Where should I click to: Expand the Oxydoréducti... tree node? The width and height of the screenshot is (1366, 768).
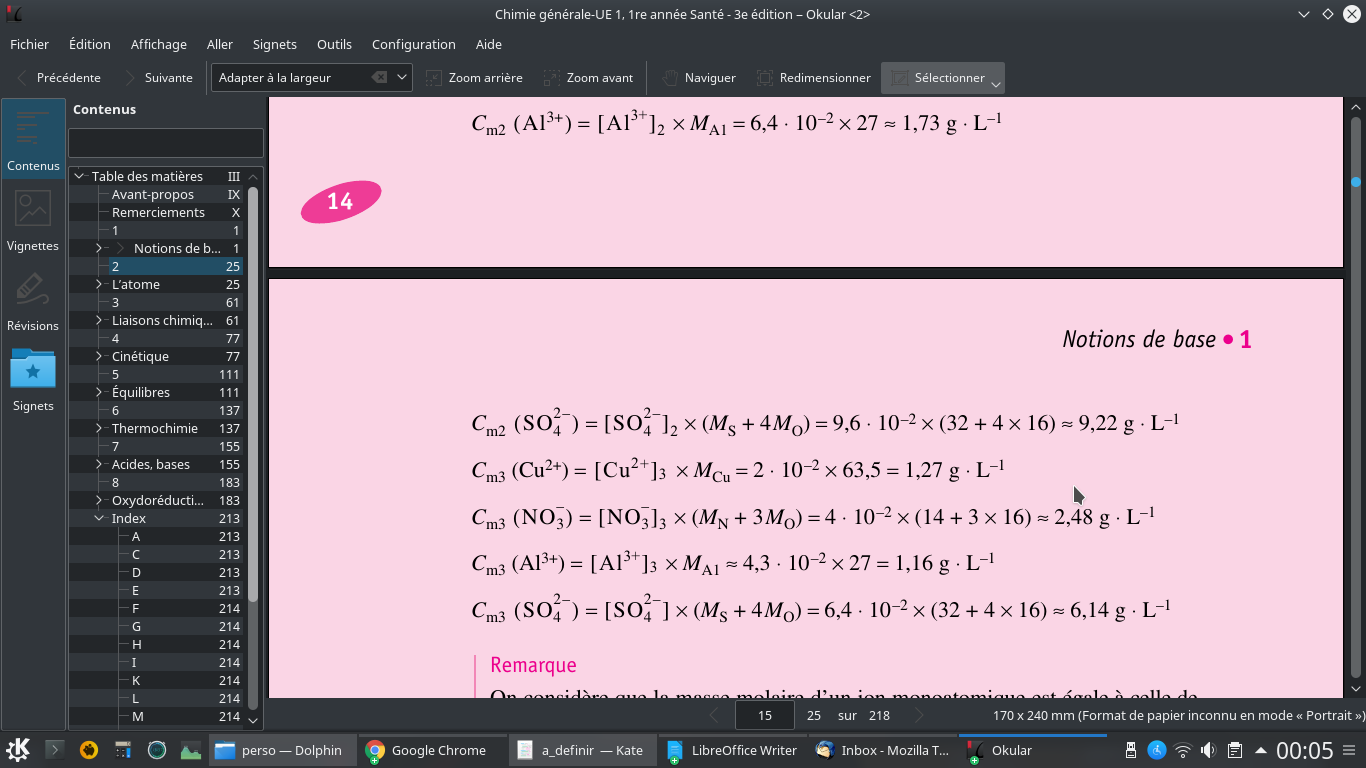point(99,500)
